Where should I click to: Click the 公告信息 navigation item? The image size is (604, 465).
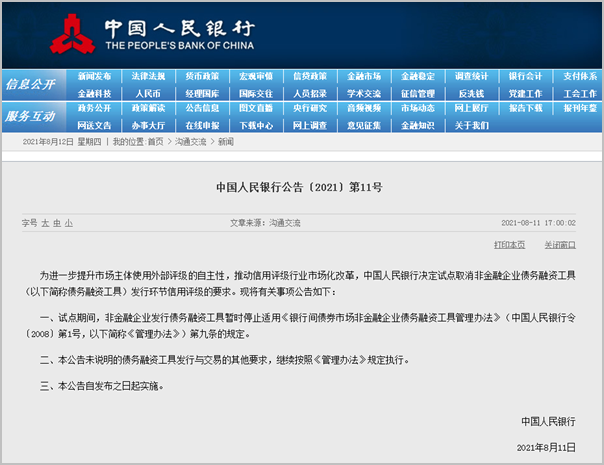pyautogui.click(x=202, y=108)
